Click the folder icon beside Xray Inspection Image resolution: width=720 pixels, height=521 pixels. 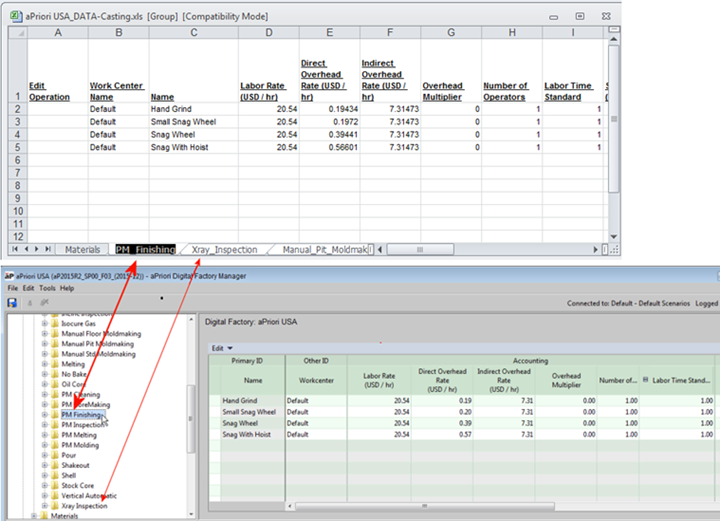pos(55,505)
